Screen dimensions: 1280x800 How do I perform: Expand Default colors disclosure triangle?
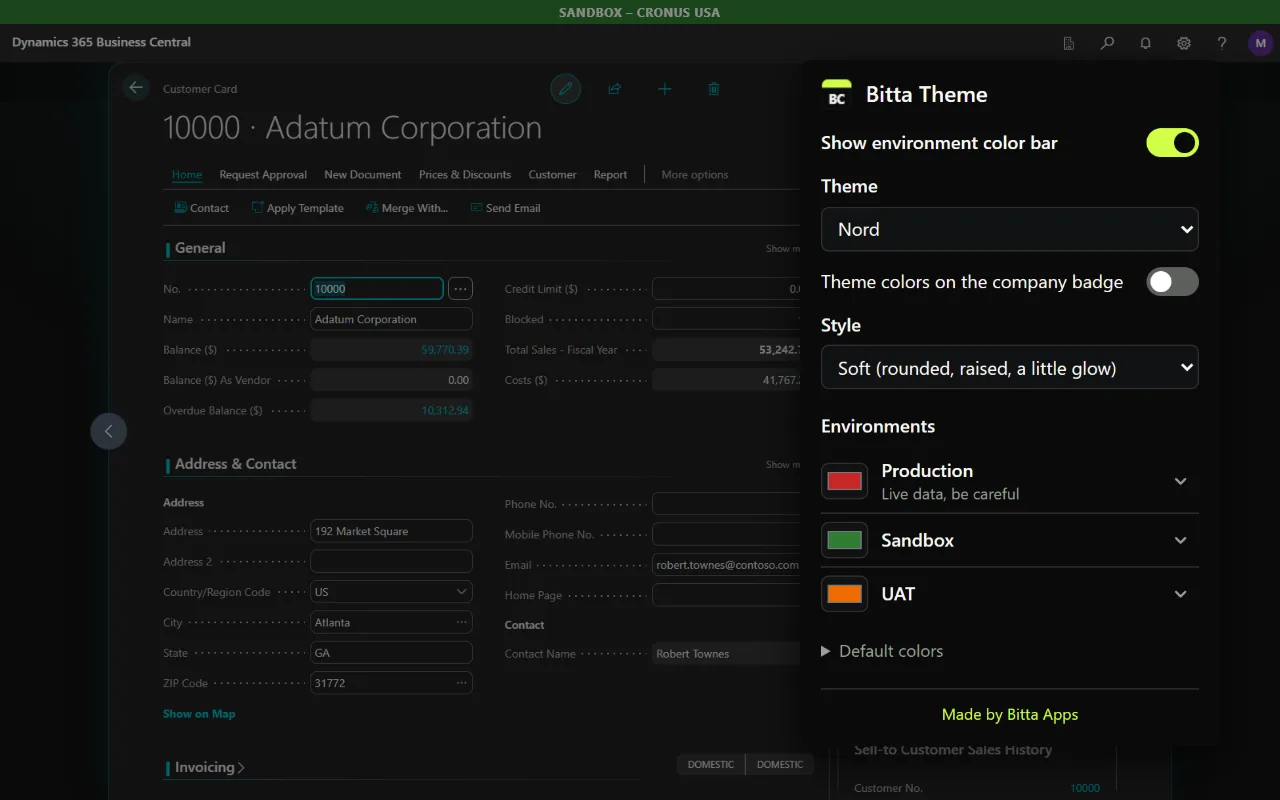[x=826, y=651]
